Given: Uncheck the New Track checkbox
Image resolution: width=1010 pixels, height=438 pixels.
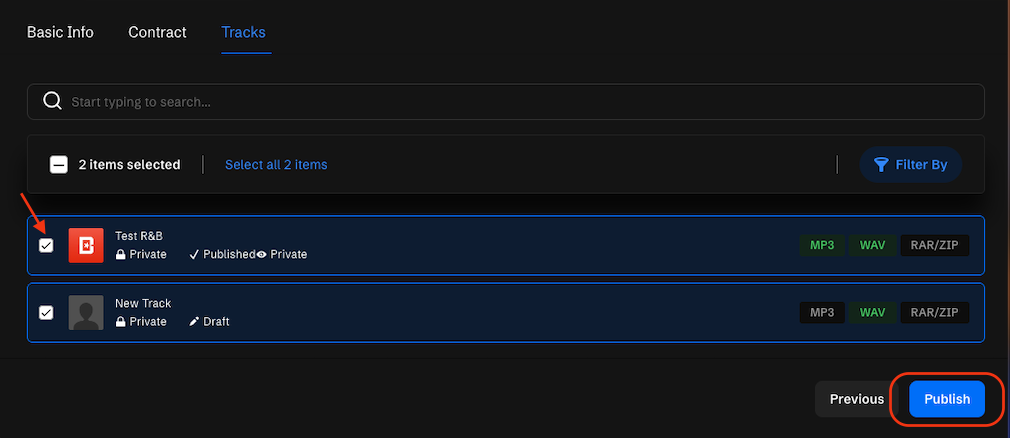Looking at the screenshot, I should tap(46, 313).
